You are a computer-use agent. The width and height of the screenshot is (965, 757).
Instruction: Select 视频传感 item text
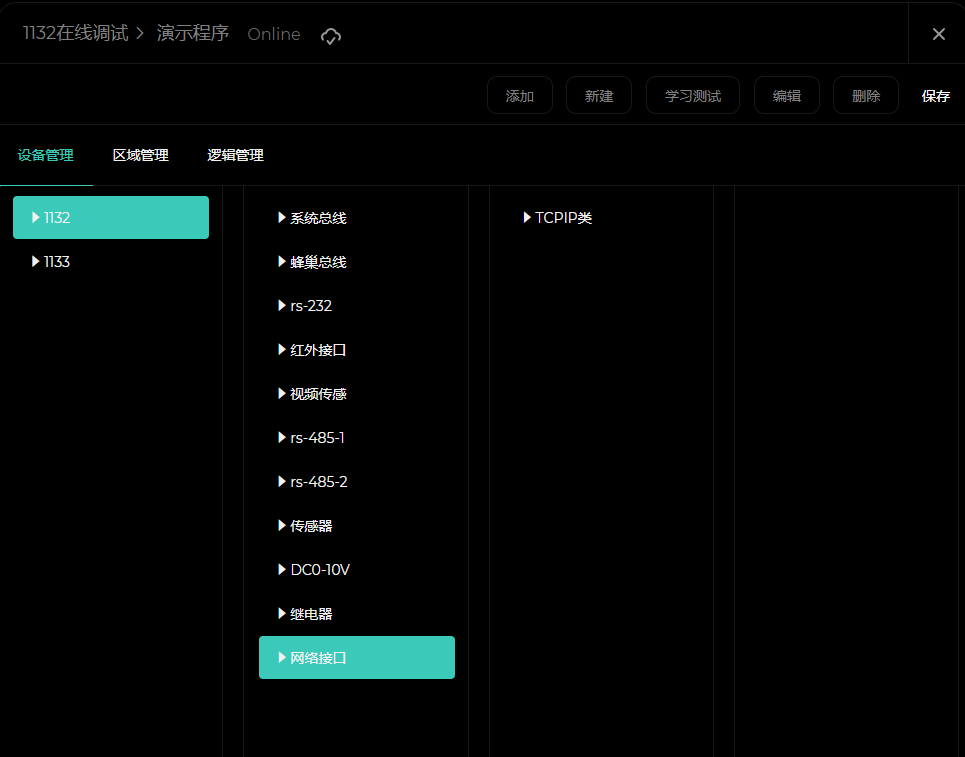[318, 394]
